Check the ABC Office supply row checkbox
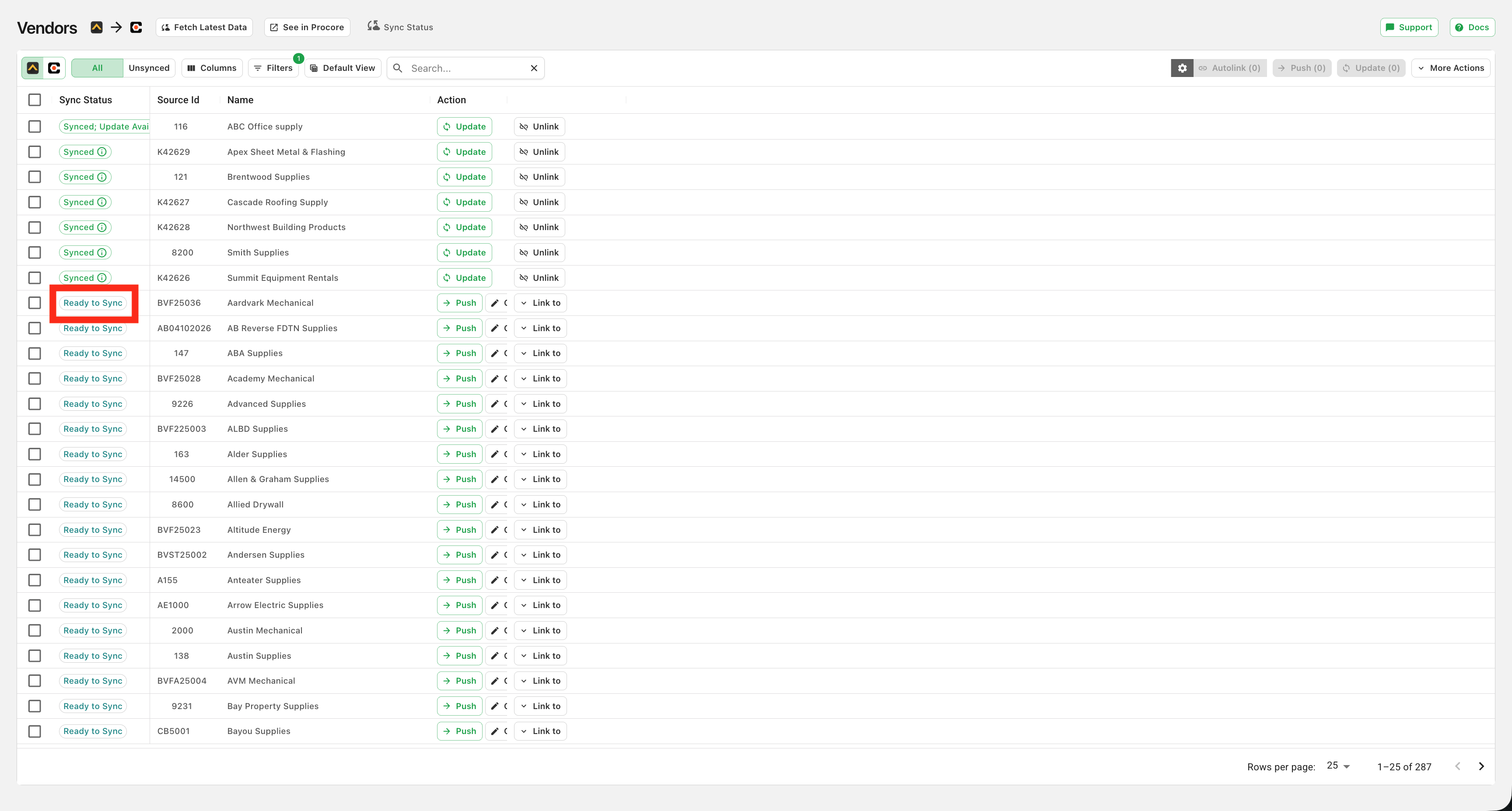This screenshot has height=811, width=1512. point(35,127)
